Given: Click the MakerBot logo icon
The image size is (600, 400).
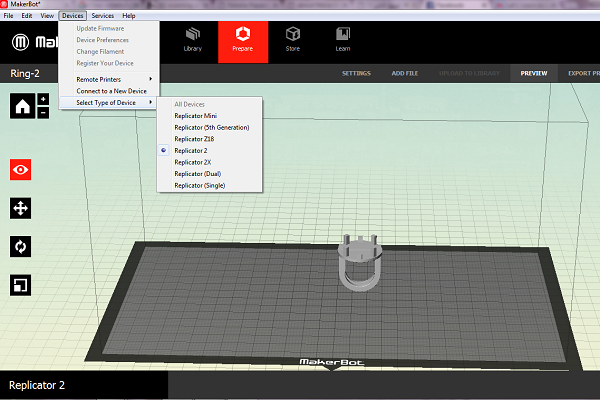Looking at the screenshot, I should (20, 42).
